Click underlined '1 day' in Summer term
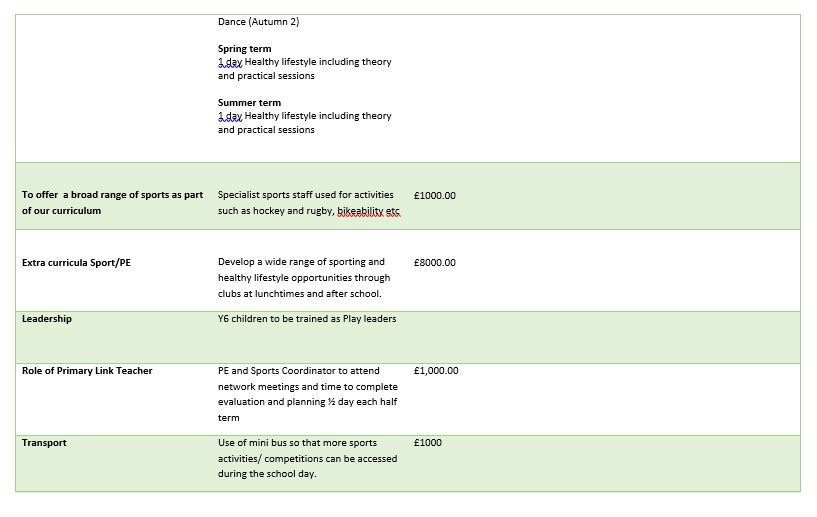The image size is (817, 517). pyautogui.click(x=230, y=116)
